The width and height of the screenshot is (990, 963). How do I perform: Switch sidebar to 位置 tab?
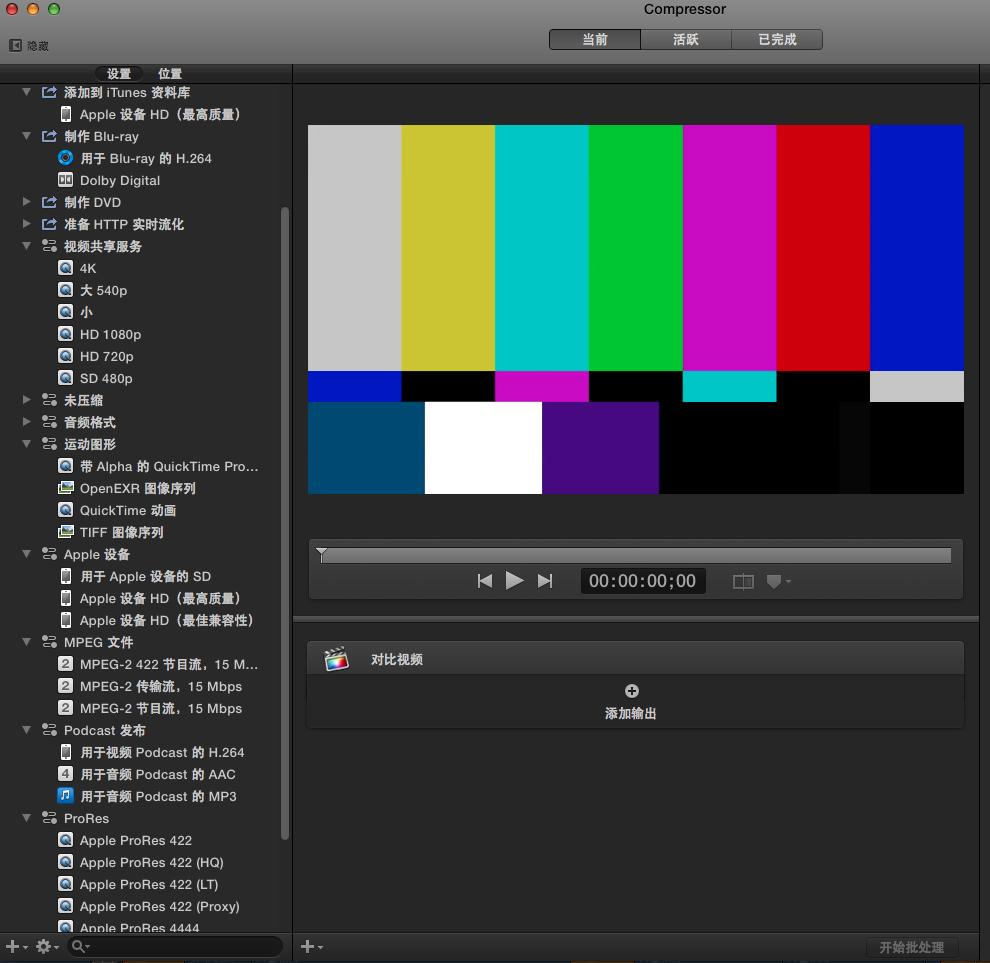170,74
